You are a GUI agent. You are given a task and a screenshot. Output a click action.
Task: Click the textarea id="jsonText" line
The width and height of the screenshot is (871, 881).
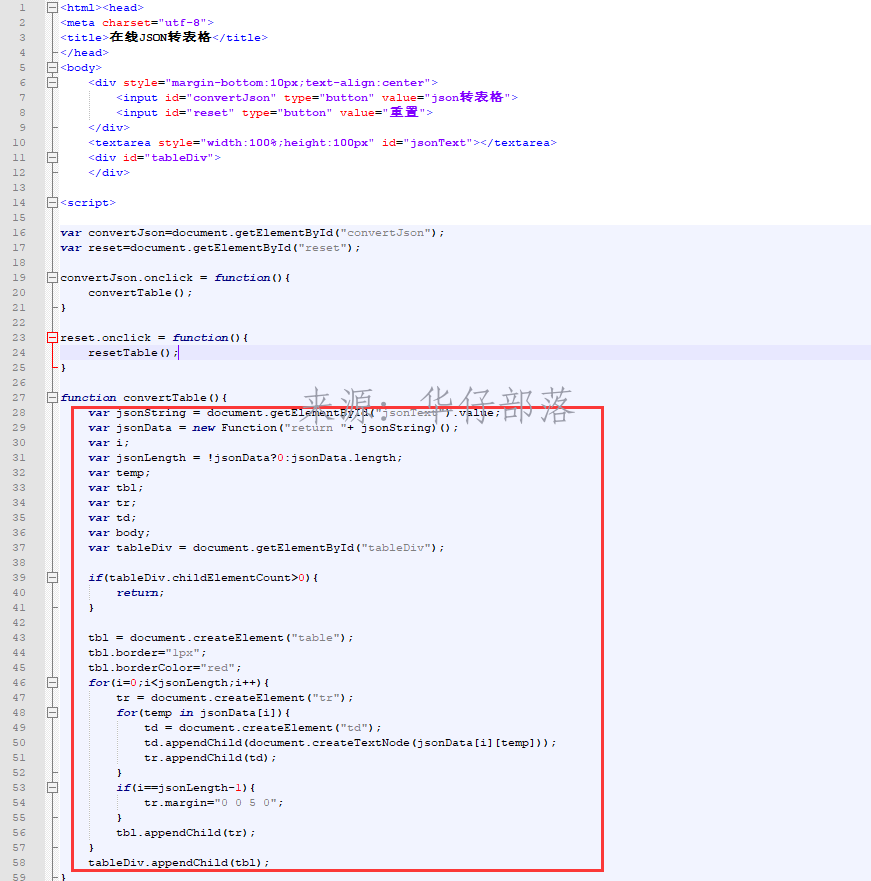click(323, 143)
